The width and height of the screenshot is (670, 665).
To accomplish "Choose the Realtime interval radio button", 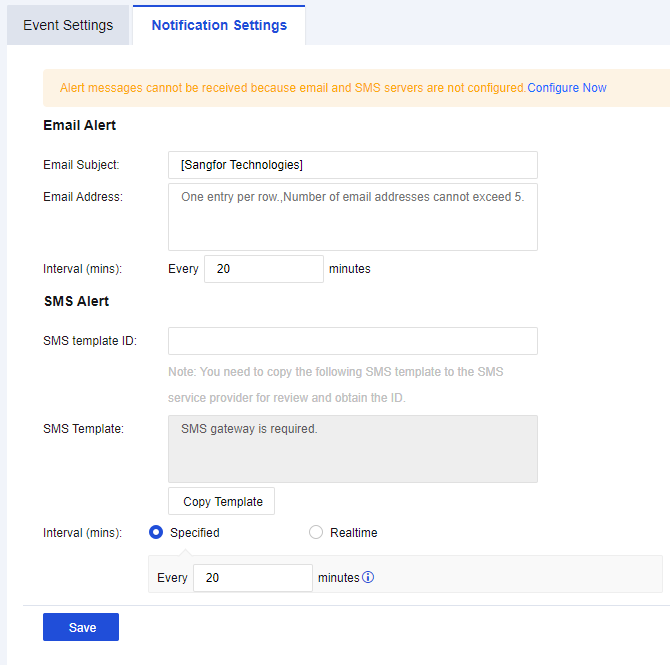I will [x=316, y=533].
